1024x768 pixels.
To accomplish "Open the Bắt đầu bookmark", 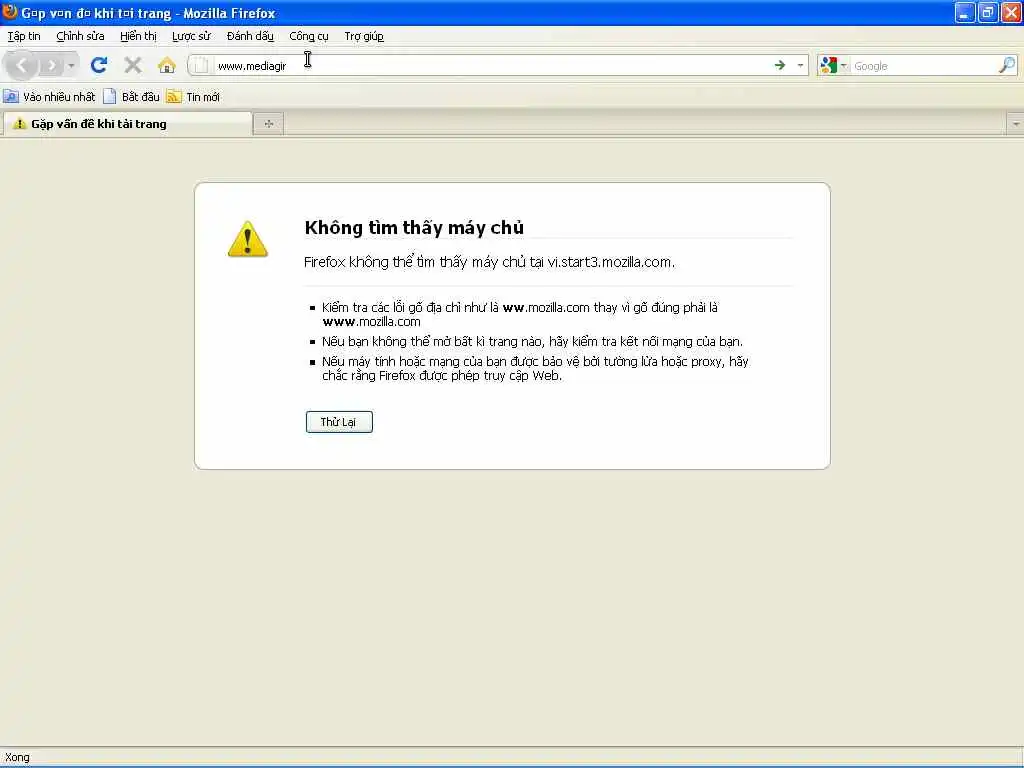I will click(132, 97).
